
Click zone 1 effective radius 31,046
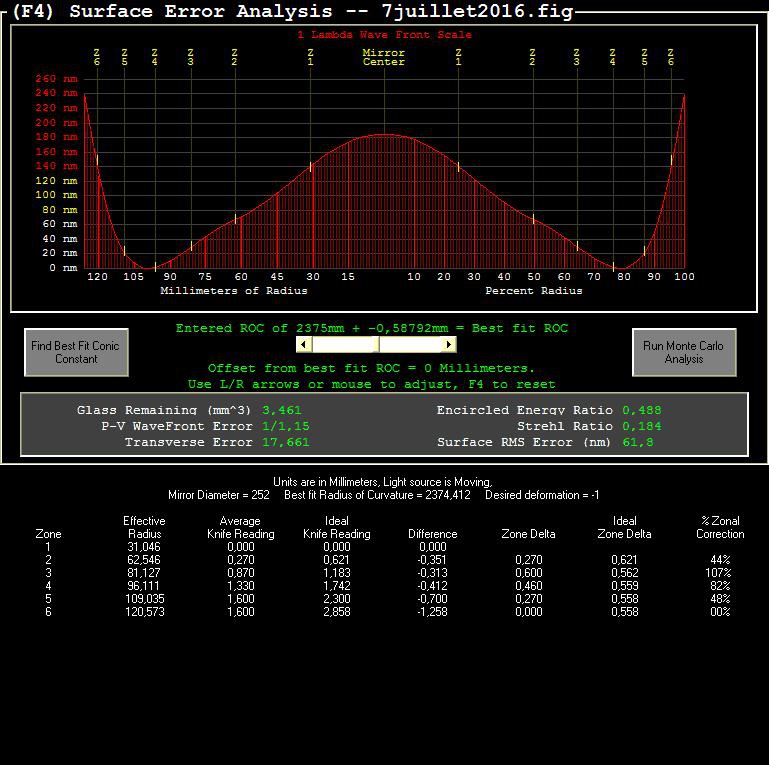[144, 546]
